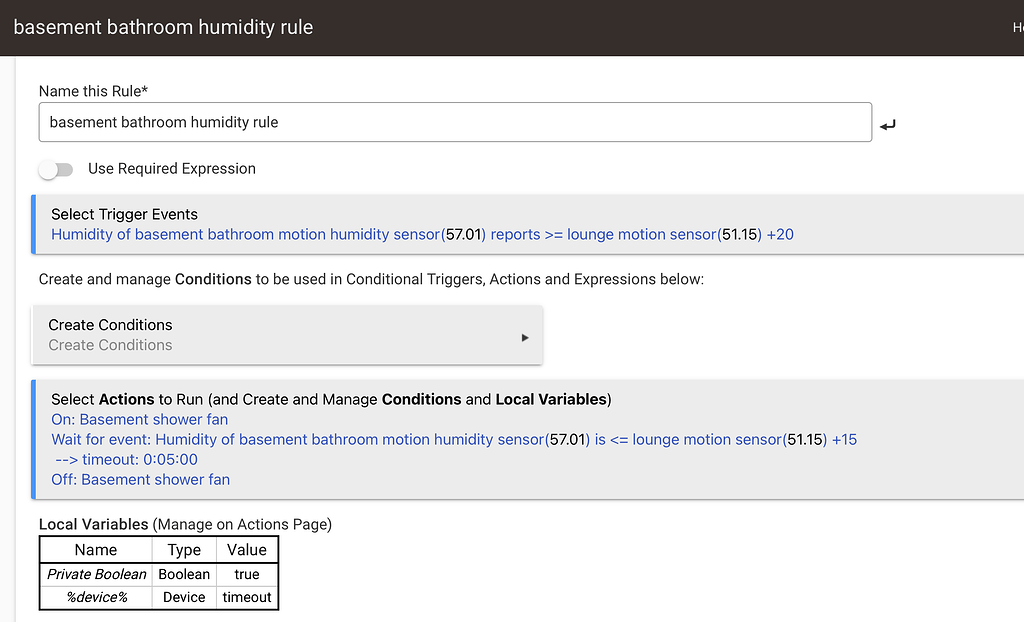This screenshot has height=622, width=1024.
Task: Expand the Create Conditions section
Action: (x=287, y=335)
